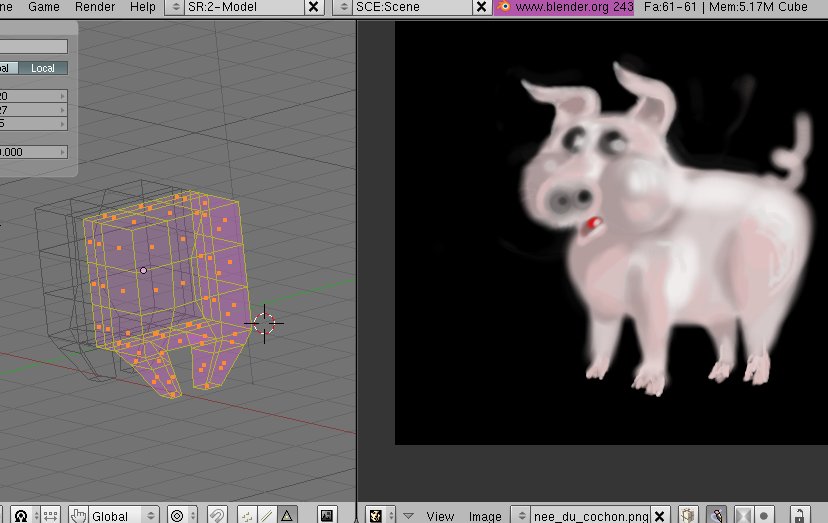Viewport: 828px width, 523px height.
Task: Open the Image menu in image editor
Action: (485, 516)
